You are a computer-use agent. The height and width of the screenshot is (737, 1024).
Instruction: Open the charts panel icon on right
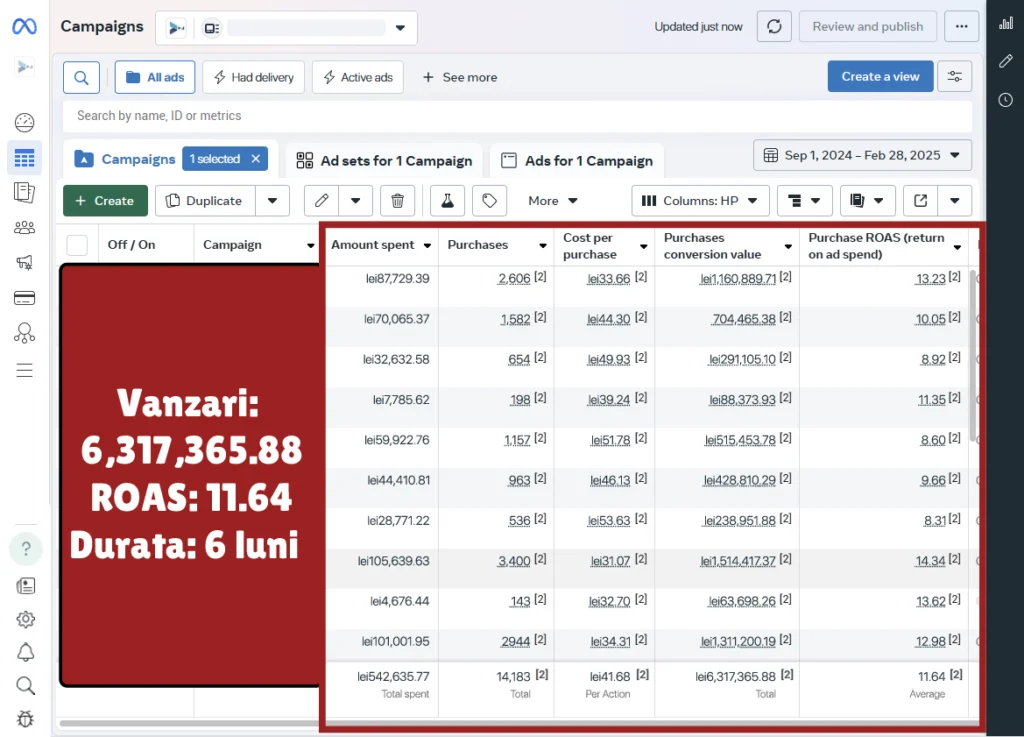(x=1006, y=24)
